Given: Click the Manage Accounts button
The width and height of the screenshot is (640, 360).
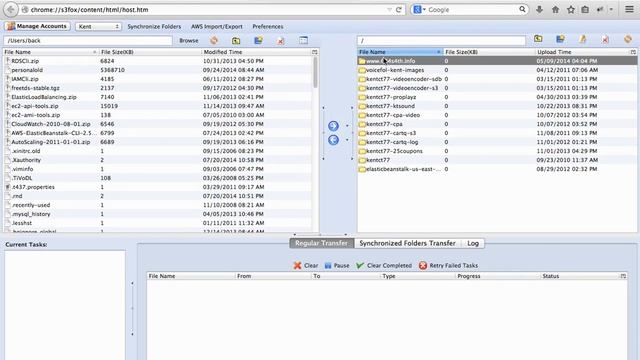Looking at the screenshot, I should click(37, 26).
